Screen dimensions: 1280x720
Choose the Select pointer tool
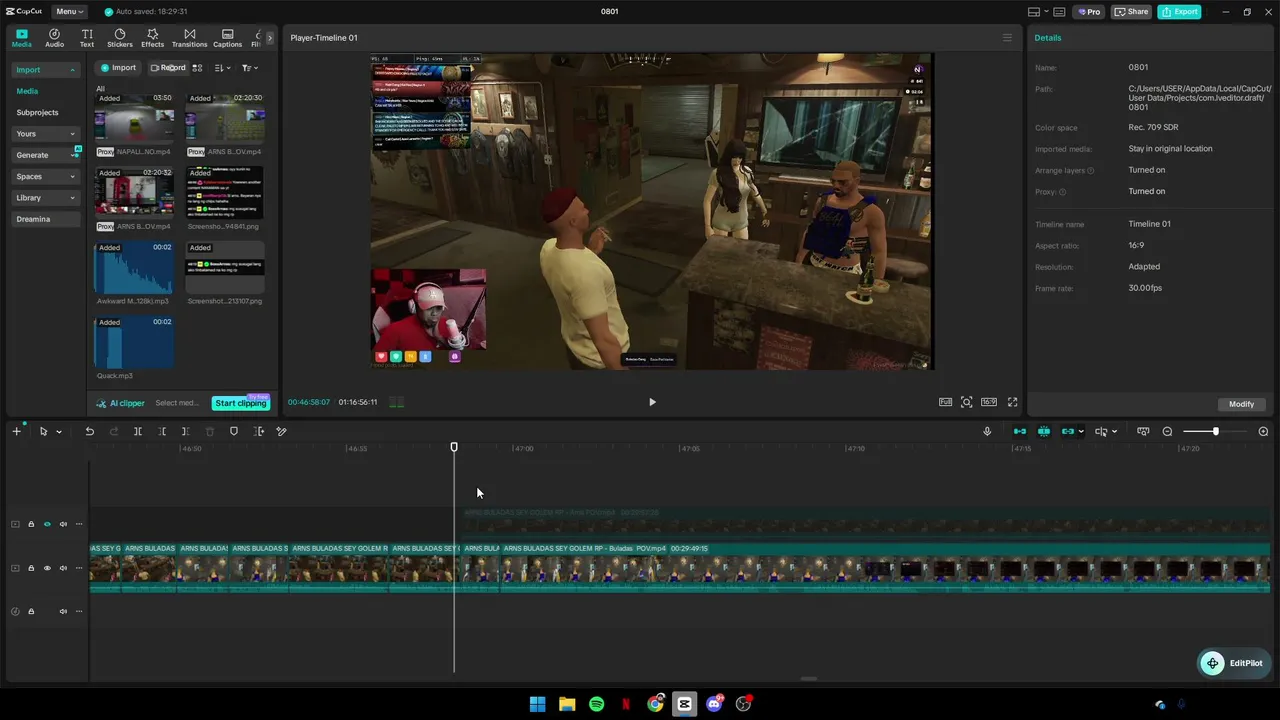[x=43, y=431]
